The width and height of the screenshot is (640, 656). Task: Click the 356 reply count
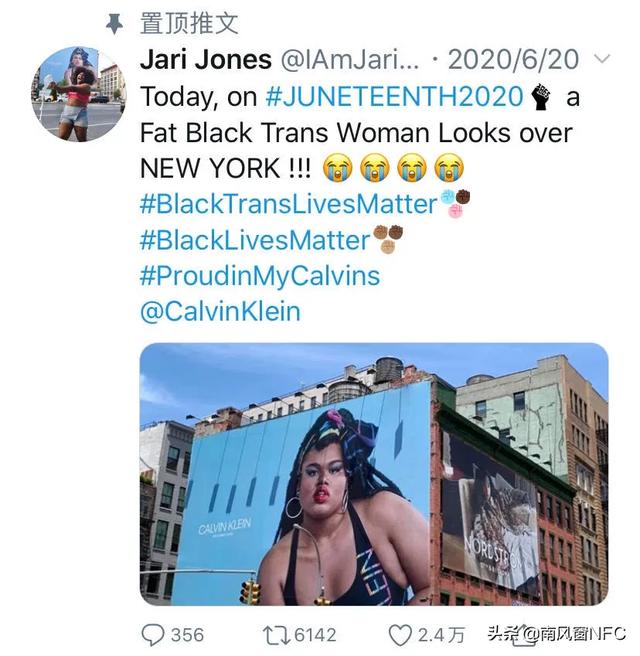pyautogui.click(x=187, y=635)
